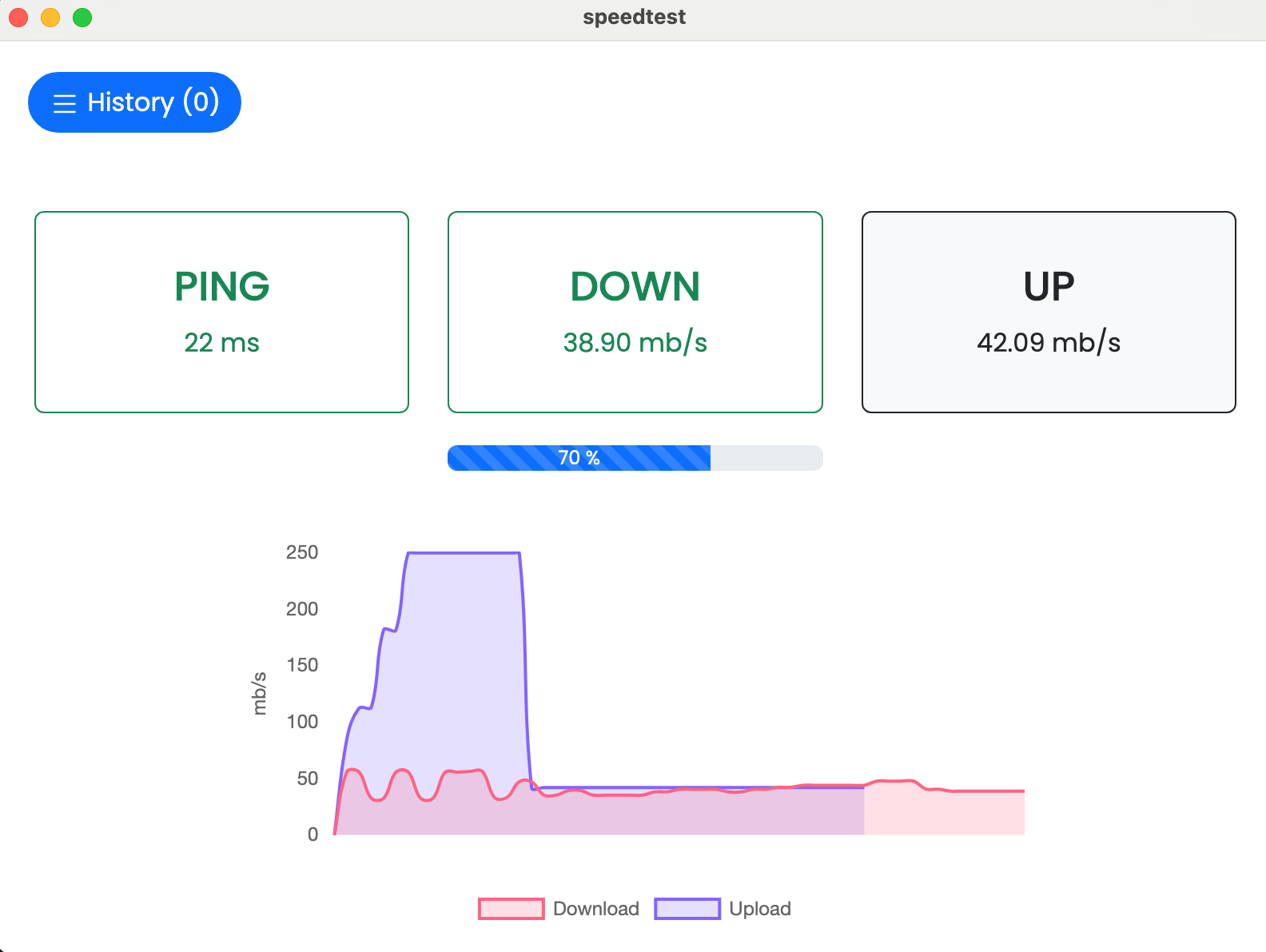Select the PING result card

221,312
